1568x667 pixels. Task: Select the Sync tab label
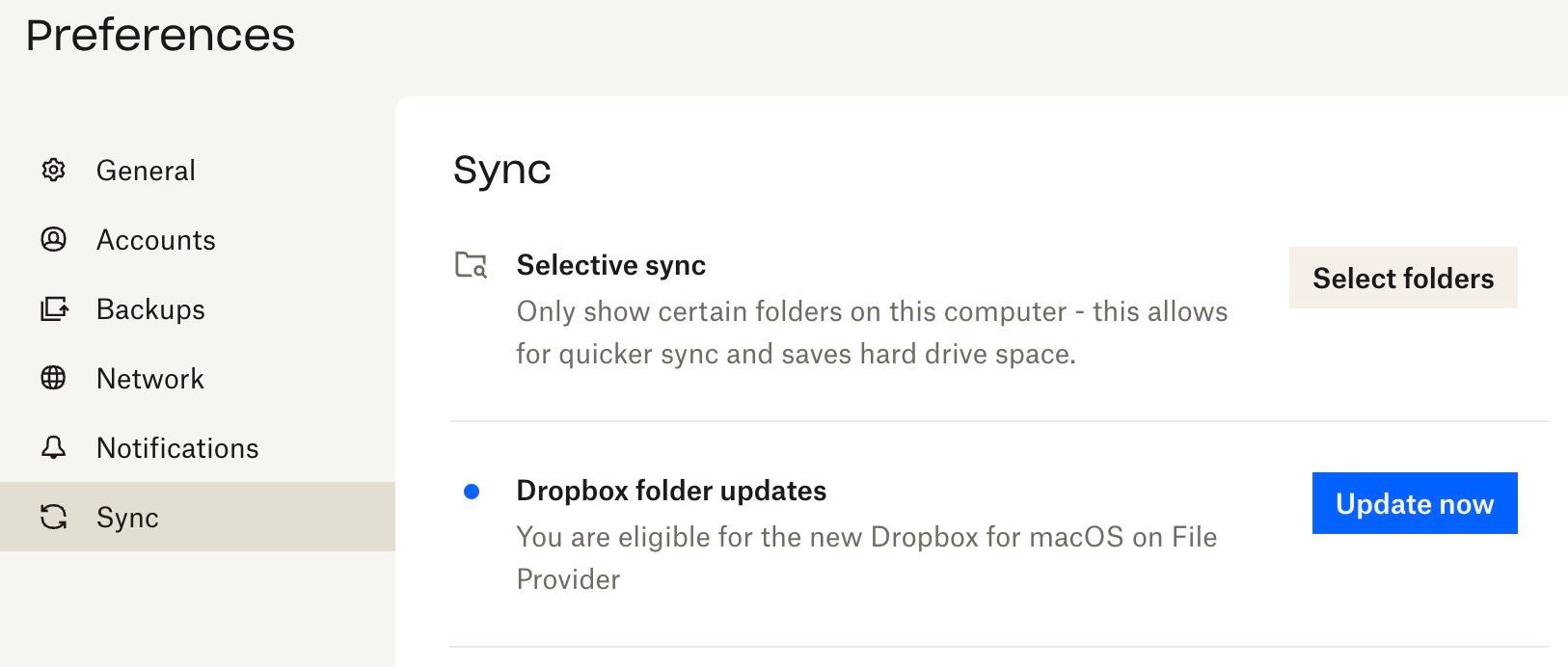(x=127, y=518)
